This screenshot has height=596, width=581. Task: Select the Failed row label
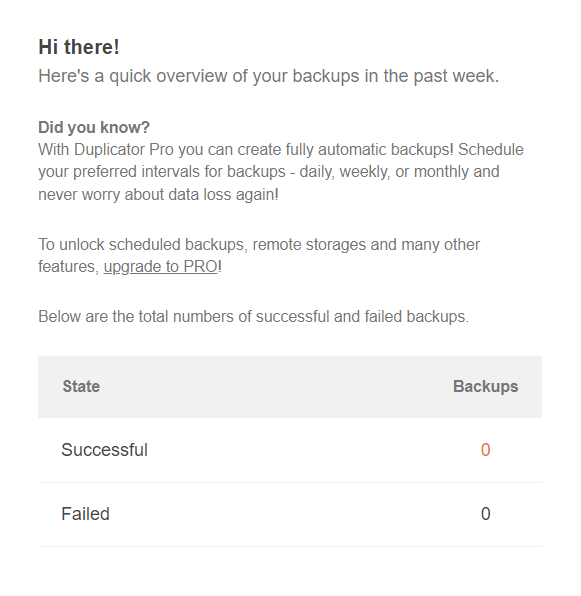click(85, 514)
